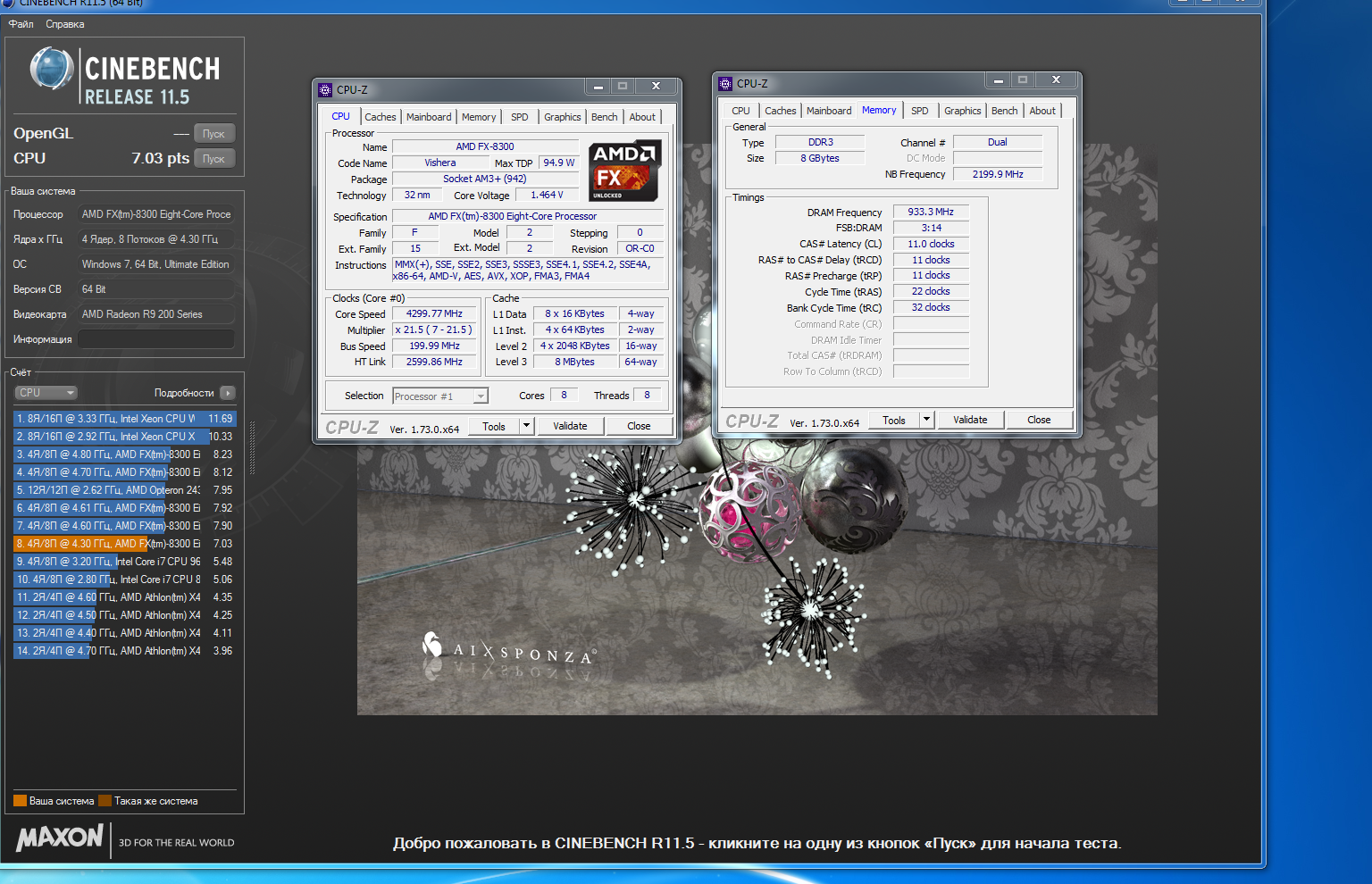Open details arrow next to Подробности
This screenshot has height=884, width=1372.
[228, 393]
